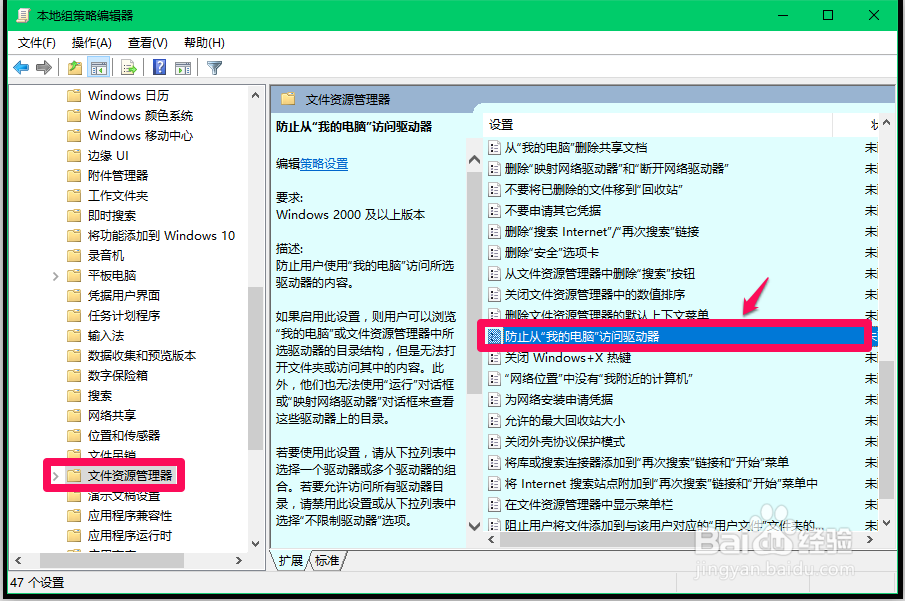
Task: Toggle the Show/Hide action pane icon
Action: click(183, 68)
